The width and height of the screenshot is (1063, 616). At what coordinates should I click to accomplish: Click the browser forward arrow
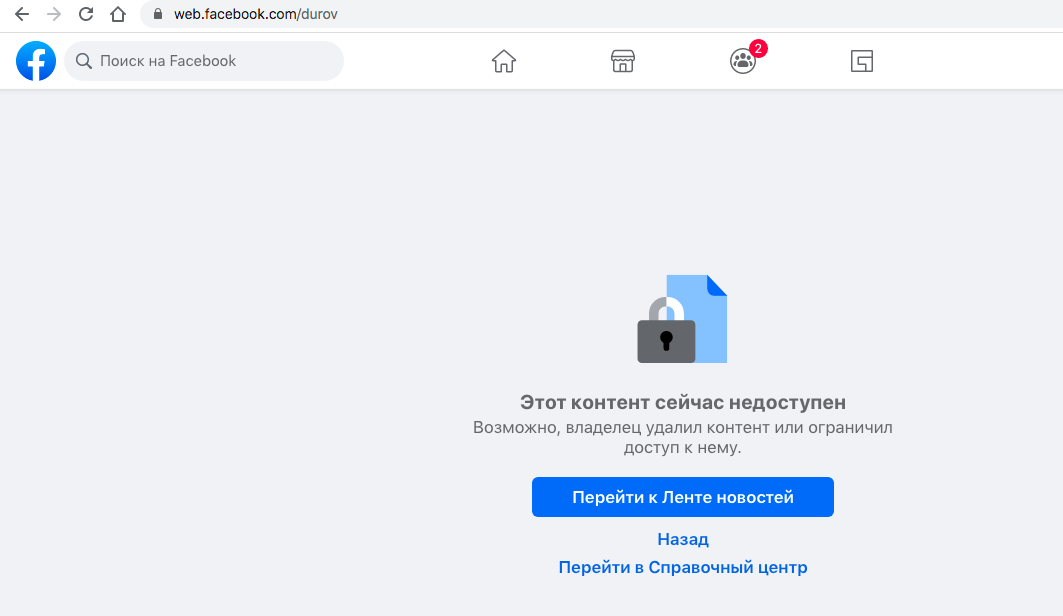tap(54, 15)
